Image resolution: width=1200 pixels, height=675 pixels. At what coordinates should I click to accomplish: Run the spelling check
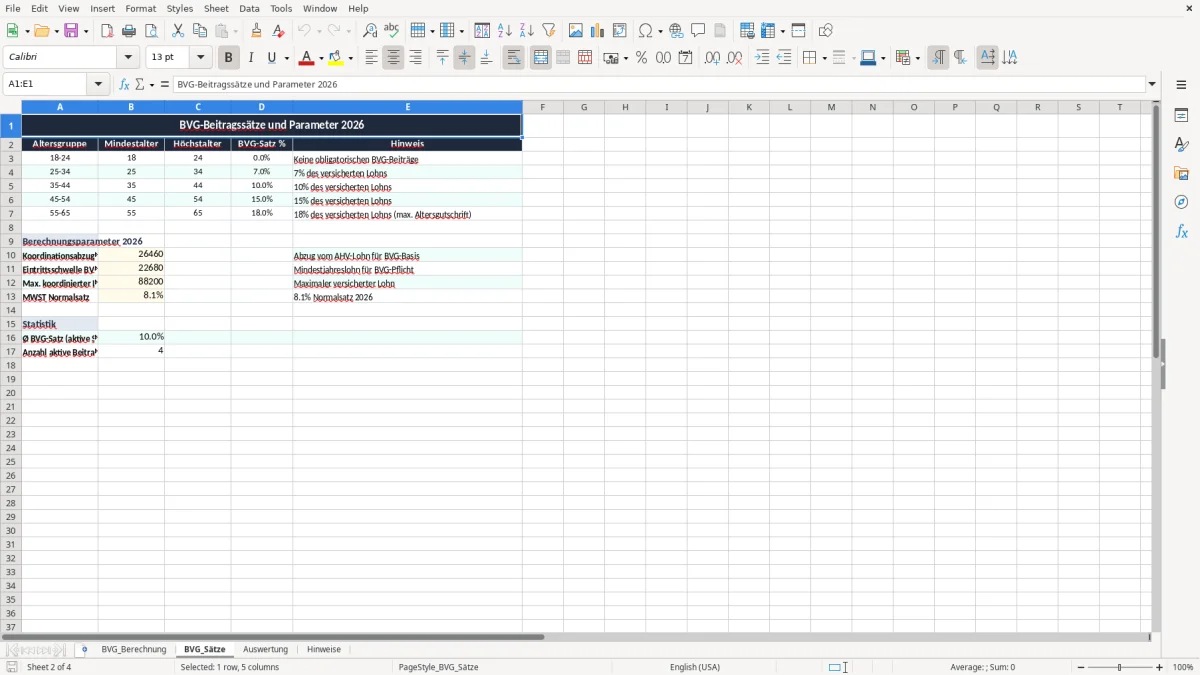392,31
